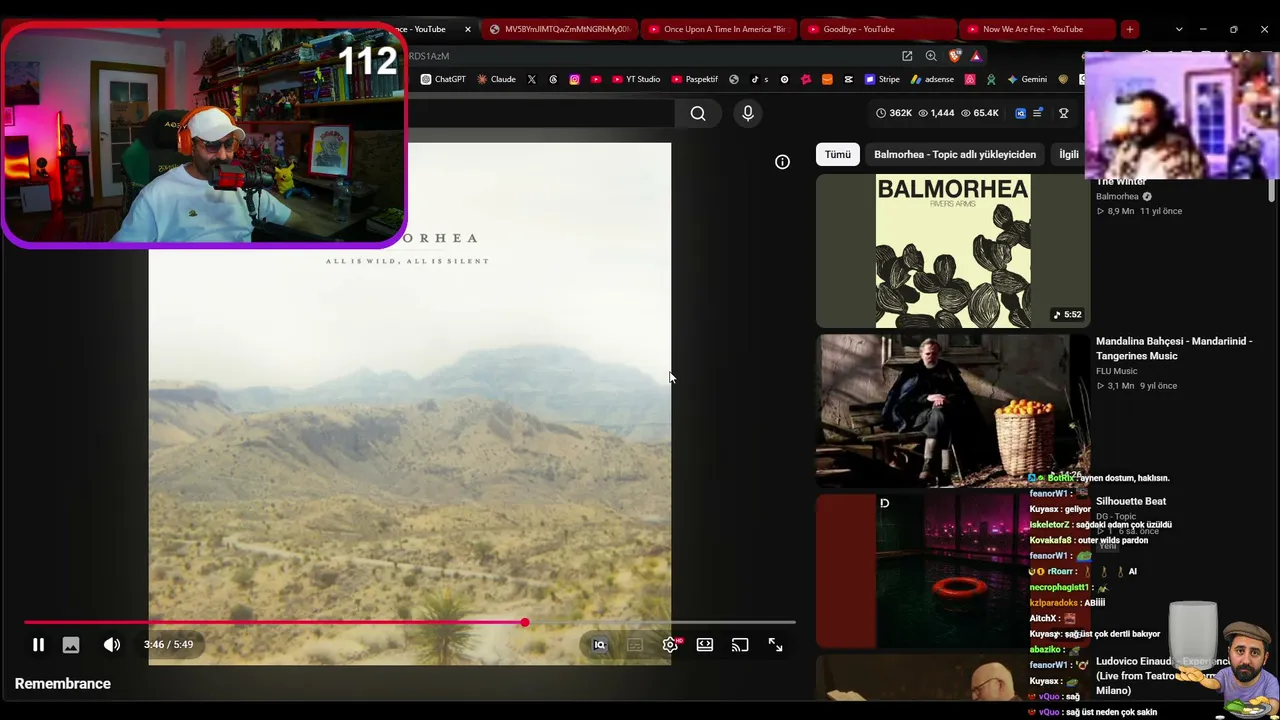Screen dimensions: 1280x720
Task: Open the adsense bookmark
Action: tap(932, 79)
